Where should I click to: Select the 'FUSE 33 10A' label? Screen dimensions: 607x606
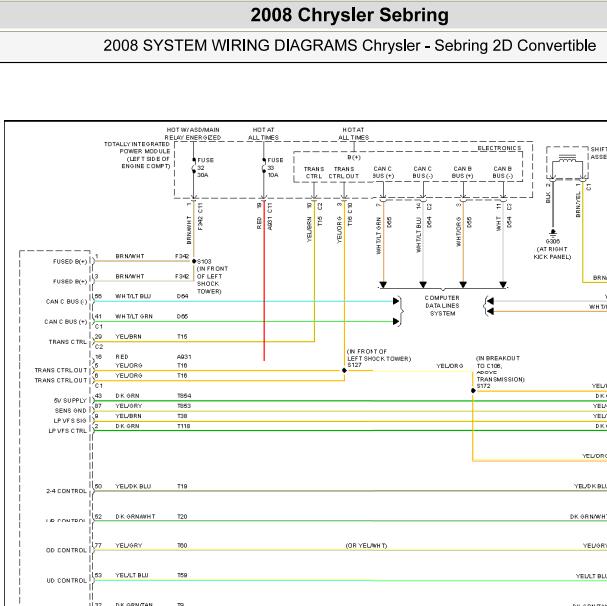[275, 168]
